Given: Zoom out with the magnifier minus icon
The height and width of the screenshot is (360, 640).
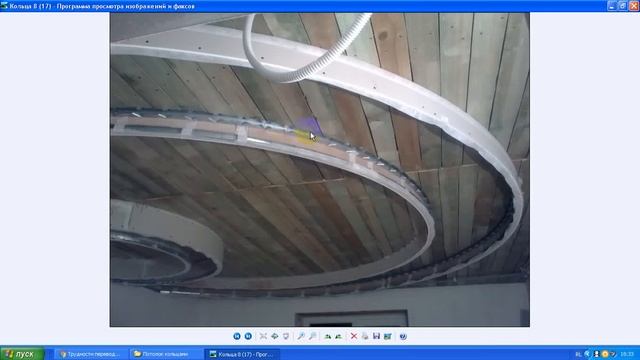Looking at the screenshot, I should click(313, 336).
